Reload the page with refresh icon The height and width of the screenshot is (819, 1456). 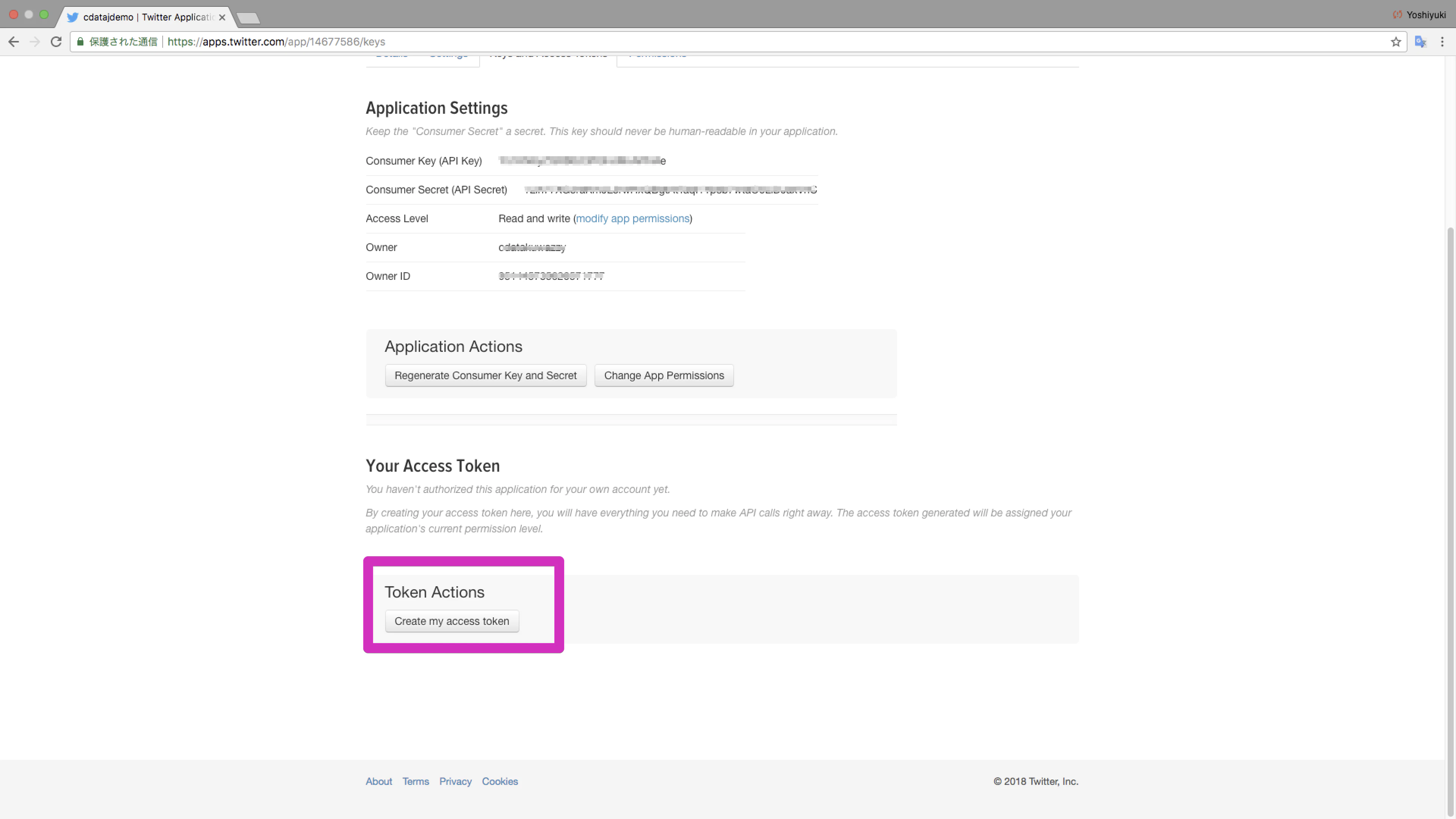[56, 42]
